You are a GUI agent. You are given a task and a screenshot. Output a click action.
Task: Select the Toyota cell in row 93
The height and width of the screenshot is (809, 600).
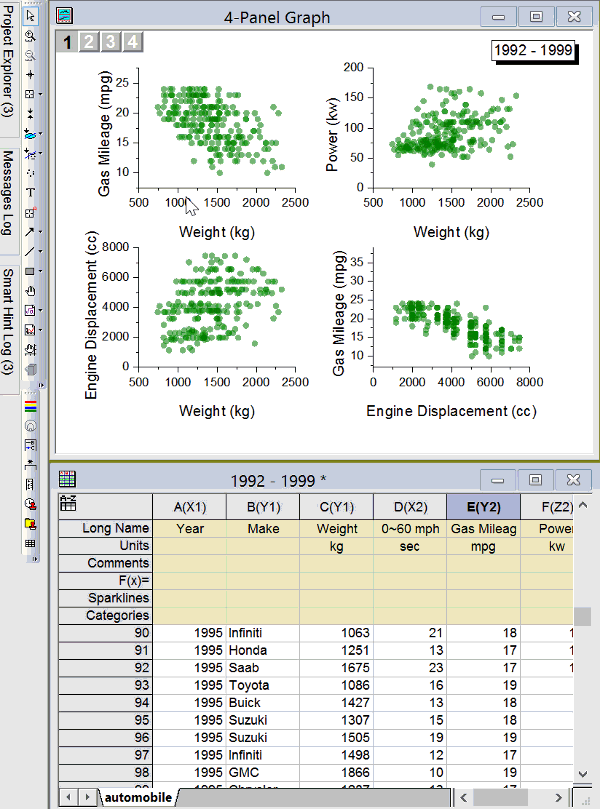(x=262, y=685)
